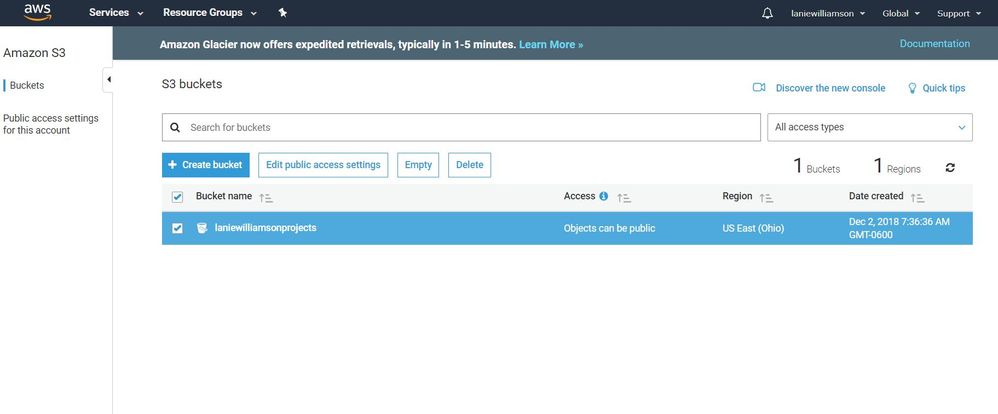Click the lightbulb Quick tips icon
The width and height of the screenshot is (998, 414).
click(912, 88)
